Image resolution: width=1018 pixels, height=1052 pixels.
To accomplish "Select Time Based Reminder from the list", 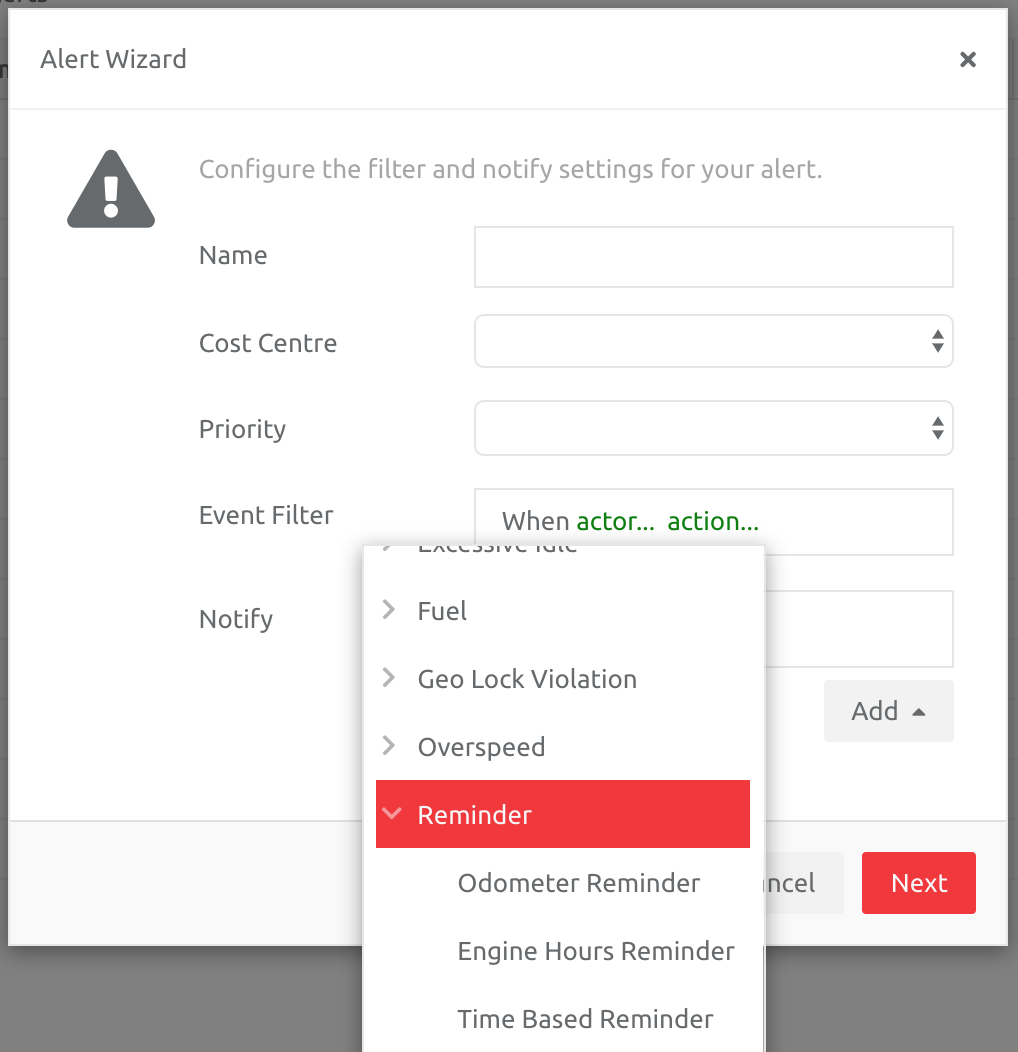I will [585, 1019].
